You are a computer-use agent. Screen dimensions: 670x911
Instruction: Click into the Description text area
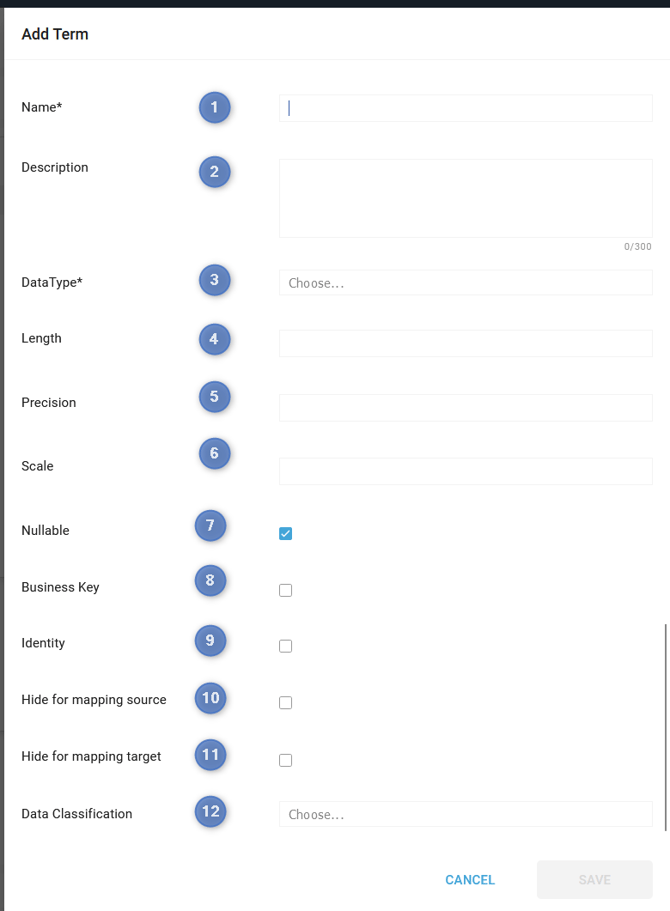(x=465, y=198)
